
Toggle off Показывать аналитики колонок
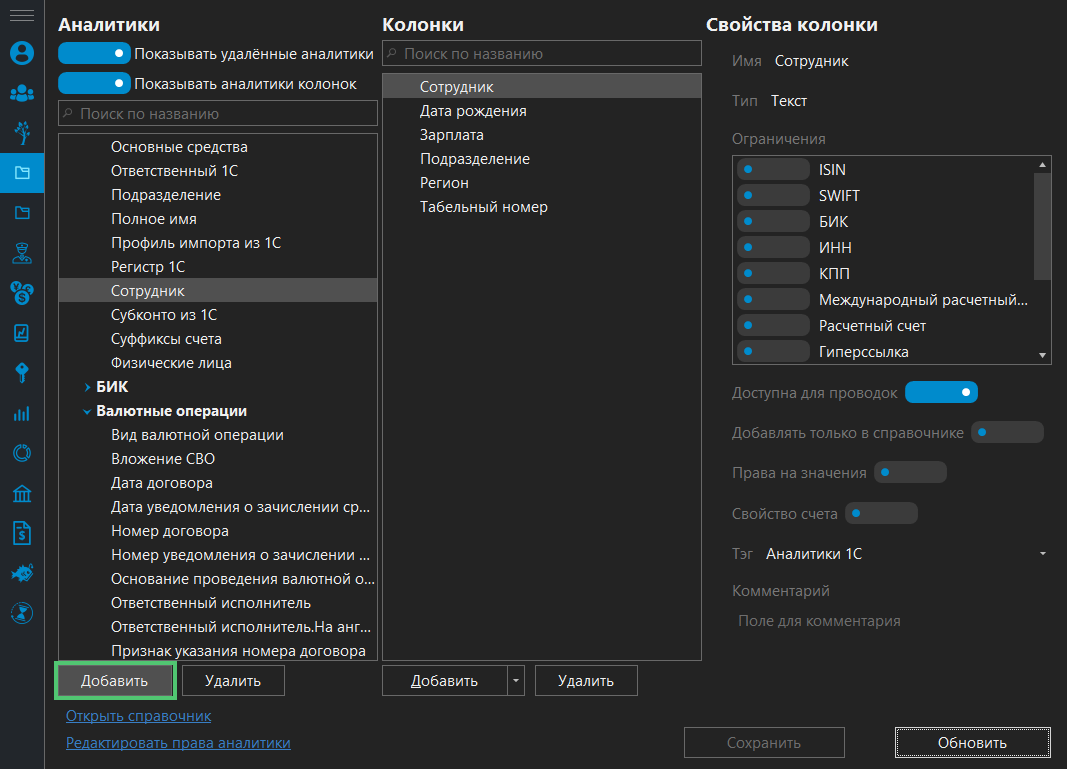coord(94,82)
